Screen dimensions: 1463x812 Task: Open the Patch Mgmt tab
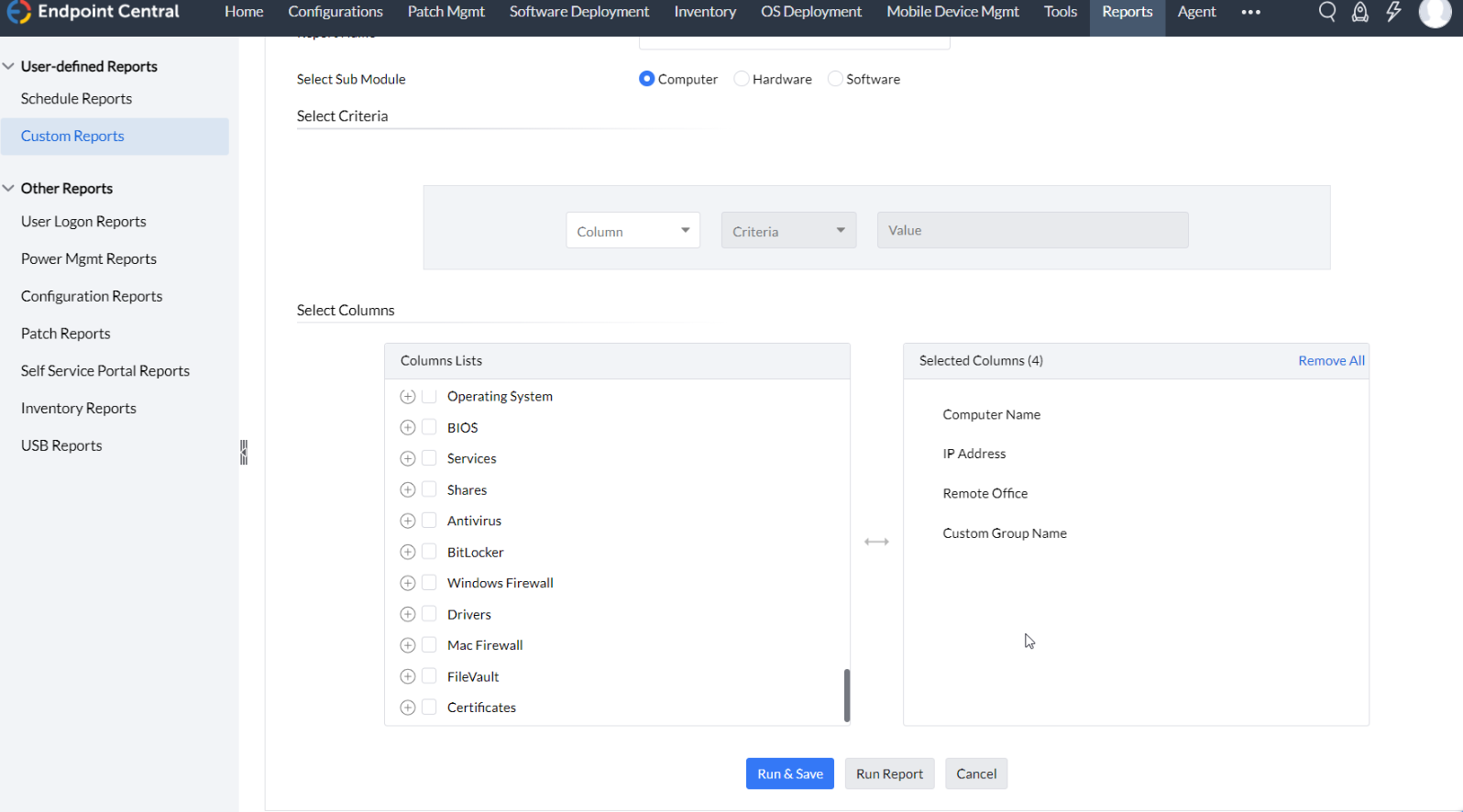point(446,12)
